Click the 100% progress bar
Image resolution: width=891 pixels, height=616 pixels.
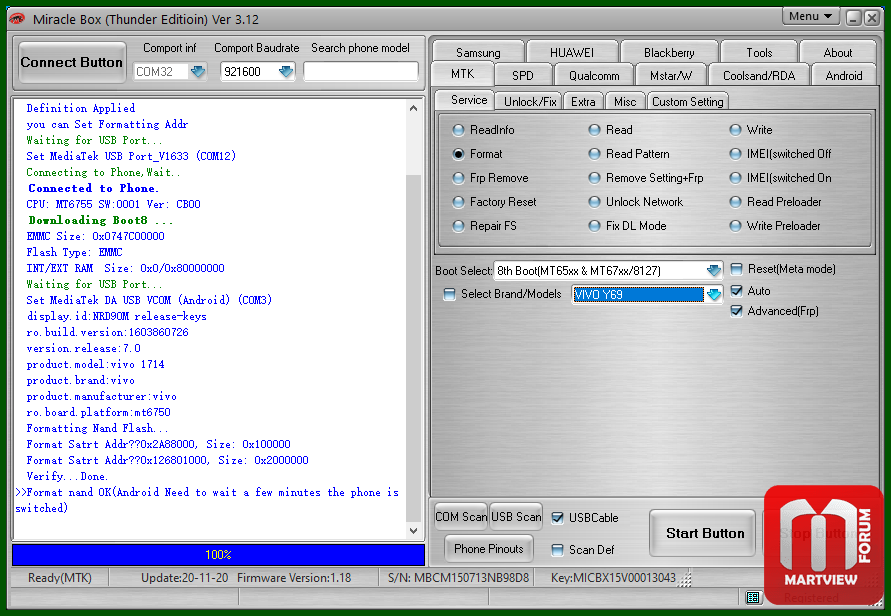(x=218, y=555)
